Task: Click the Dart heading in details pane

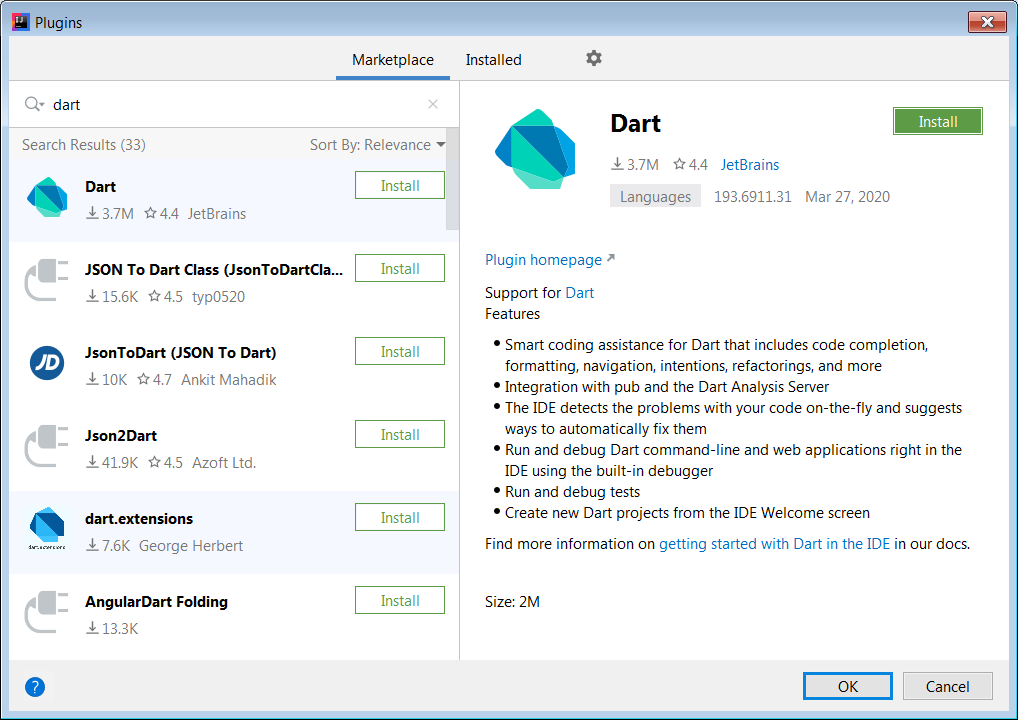Action: pos(636,123)
